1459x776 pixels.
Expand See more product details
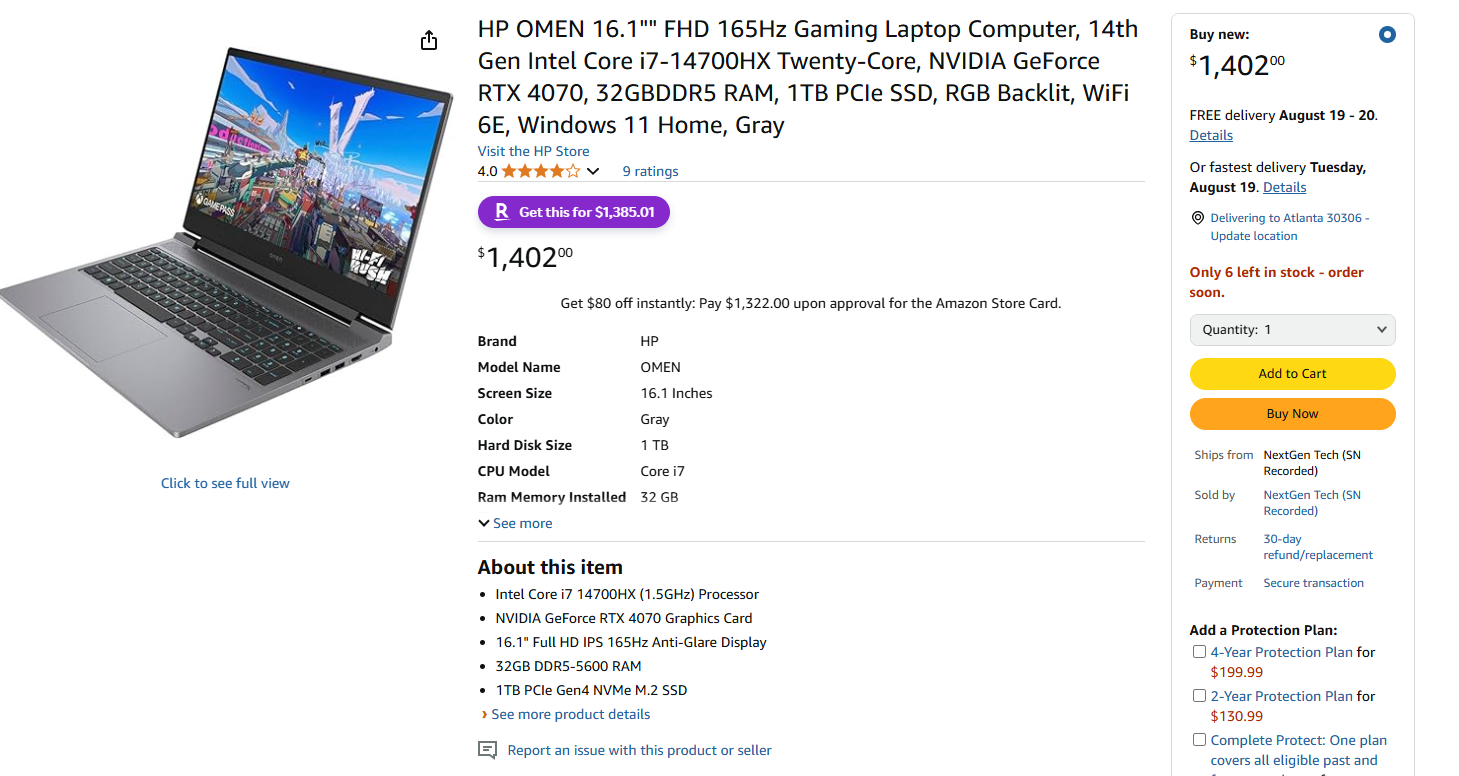pos(566,714)
